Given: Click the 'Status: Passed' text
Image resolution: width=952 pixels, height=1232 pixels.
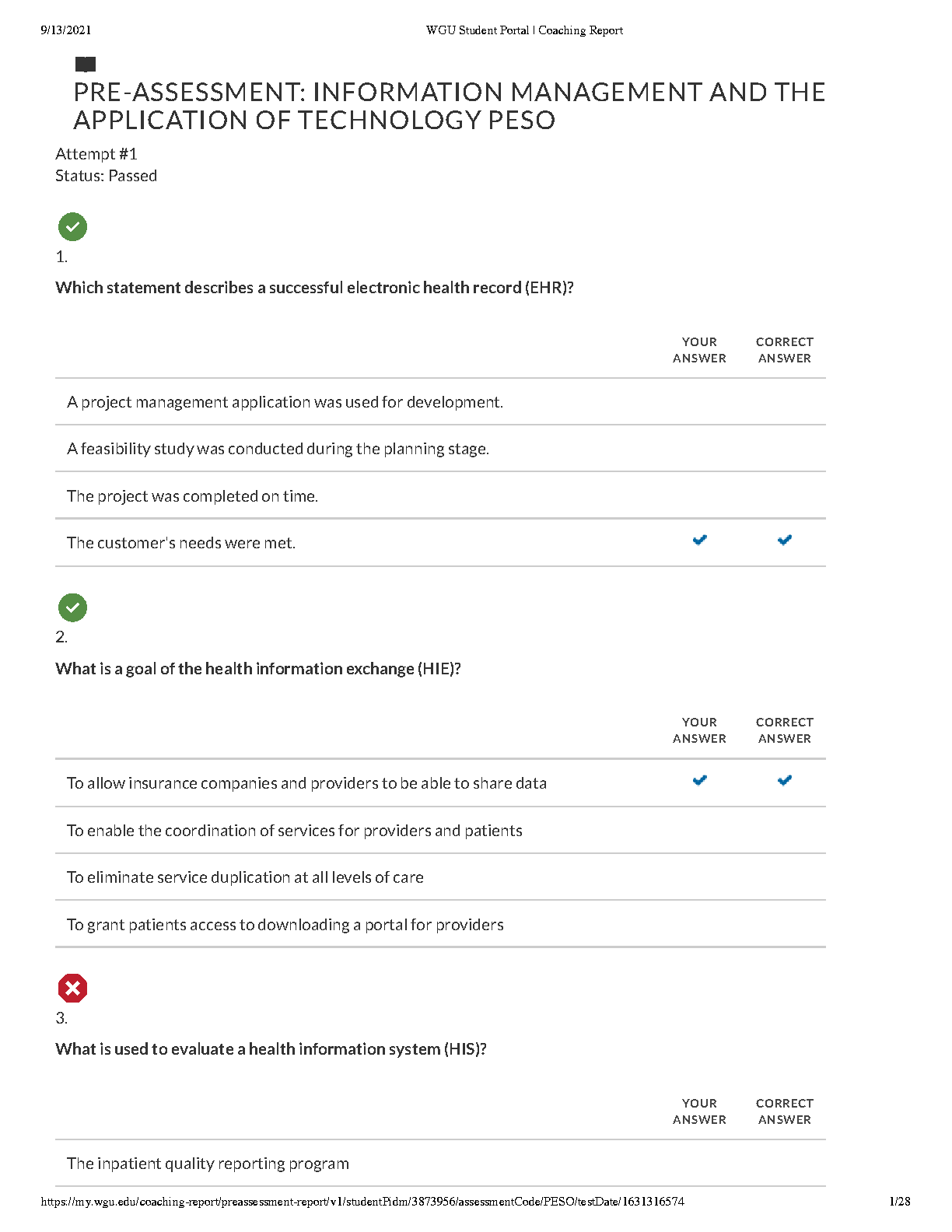Looking at the screenshot, I should pyautogui.click(x=106, y=176).
